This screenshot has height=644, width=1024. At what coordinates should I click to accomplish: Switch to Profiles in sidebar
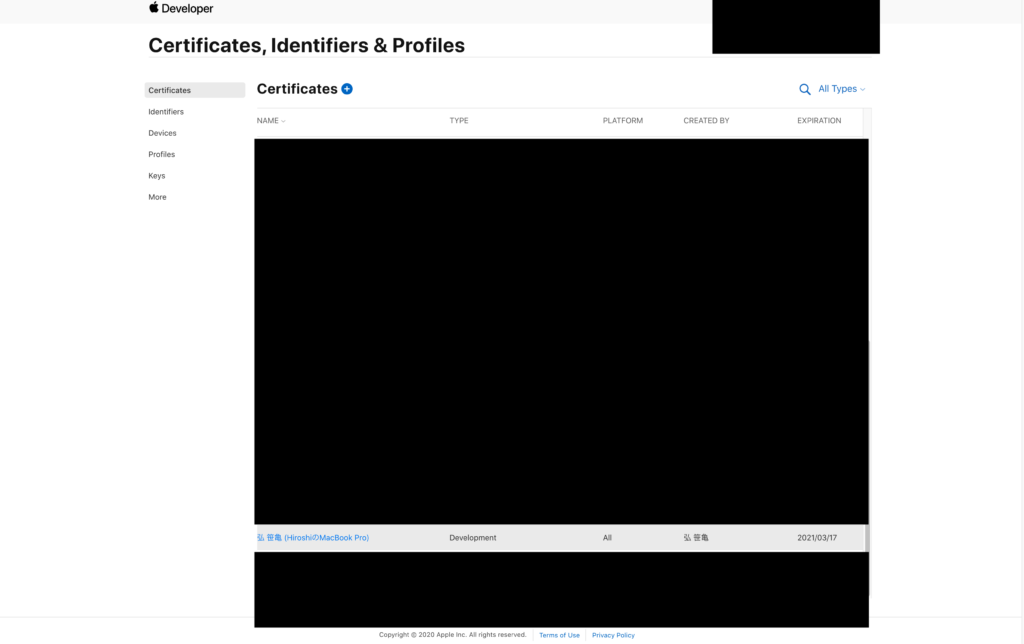[162, 155]
